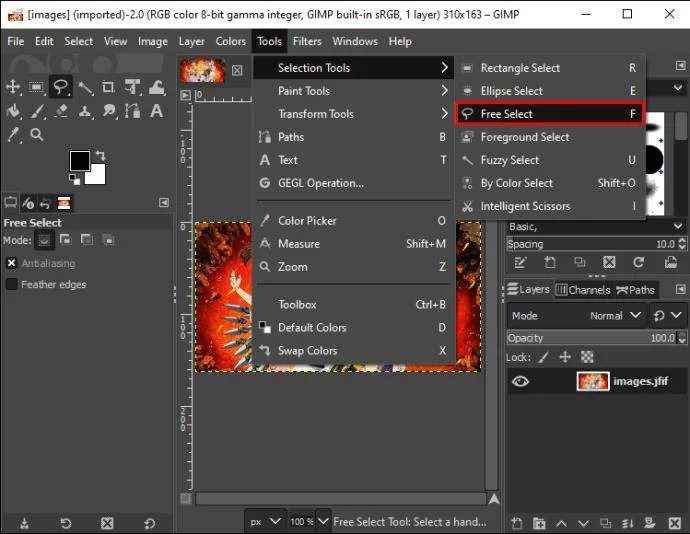Screen dimensions: 690x534
Task: Set selection mode to Subtract from selection
Action: click(x=87, y=240)
